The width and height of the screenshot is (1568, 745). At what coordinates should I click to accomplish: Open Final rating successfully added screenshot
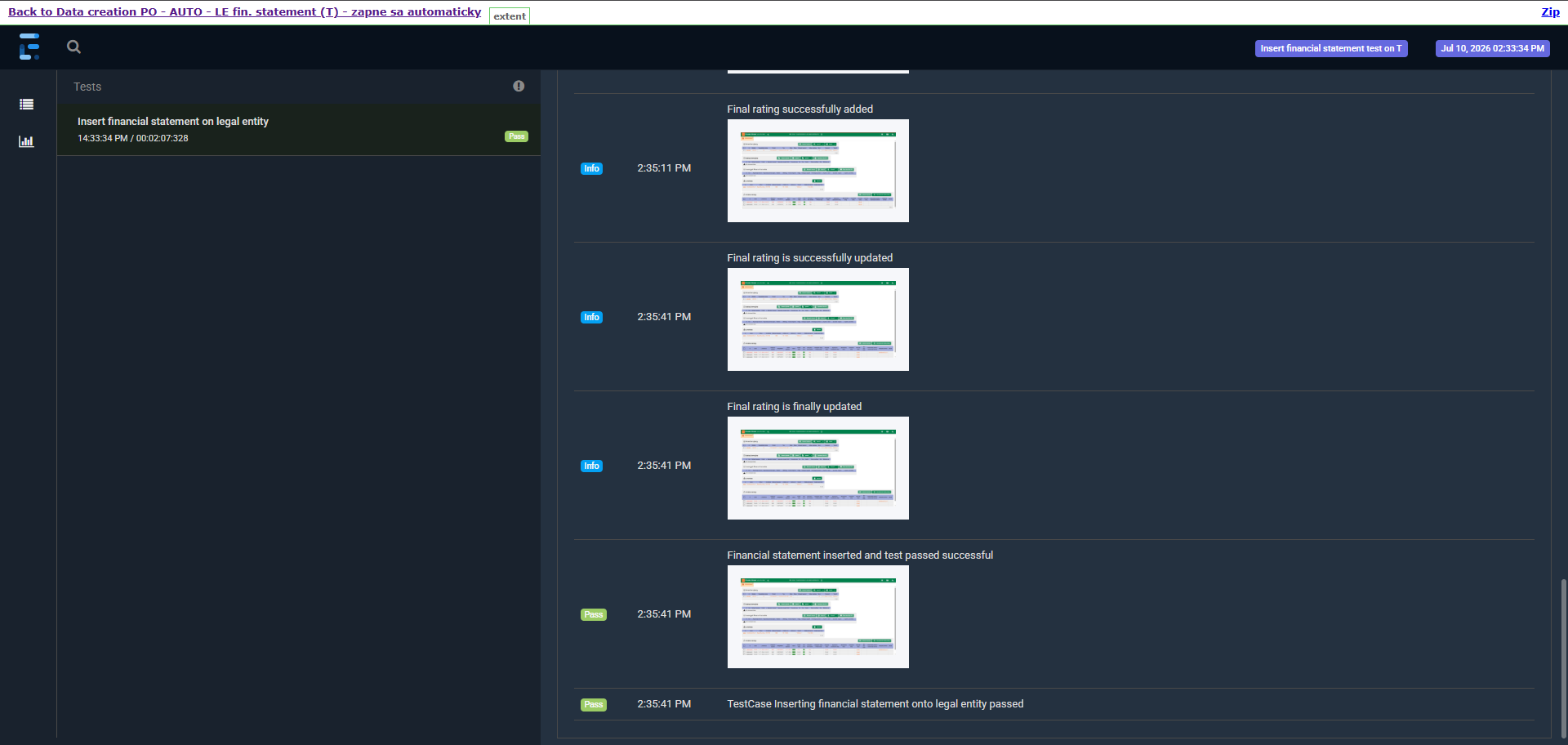coord(817,171)
